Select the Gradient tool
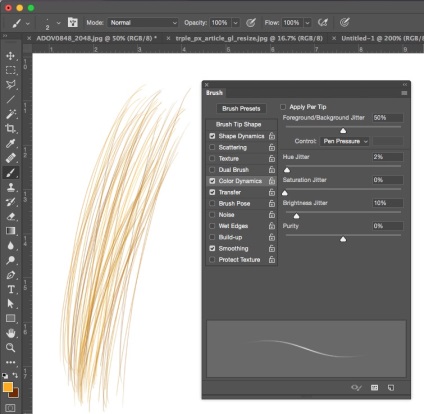 pyautogui.click(x=10, y=231)
